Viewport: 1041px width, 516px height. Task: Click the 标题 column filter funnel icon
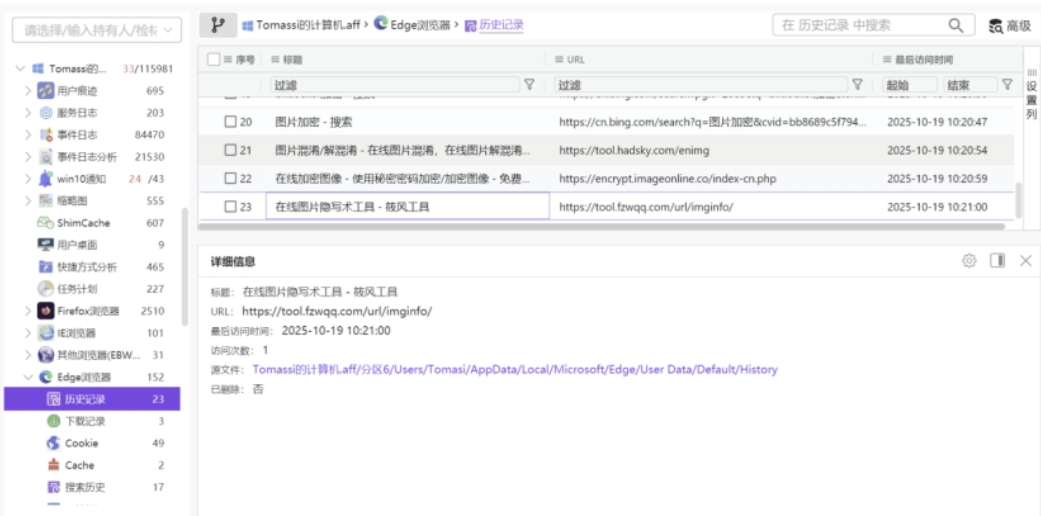coord(529,84)
